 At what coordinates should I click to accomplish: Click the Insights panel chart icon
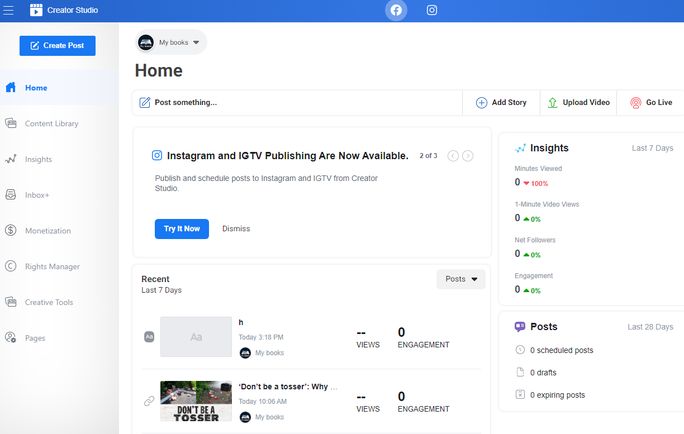pyautogui.click(x=520, y=148)
